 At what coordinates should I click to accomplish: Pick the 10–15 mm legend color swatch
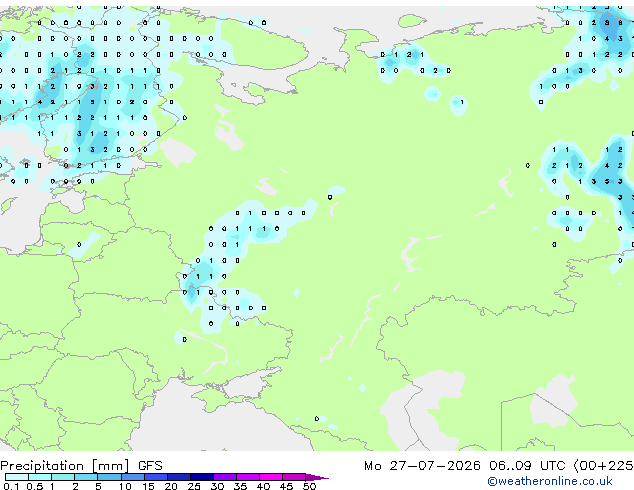click(x=132, y=477)
